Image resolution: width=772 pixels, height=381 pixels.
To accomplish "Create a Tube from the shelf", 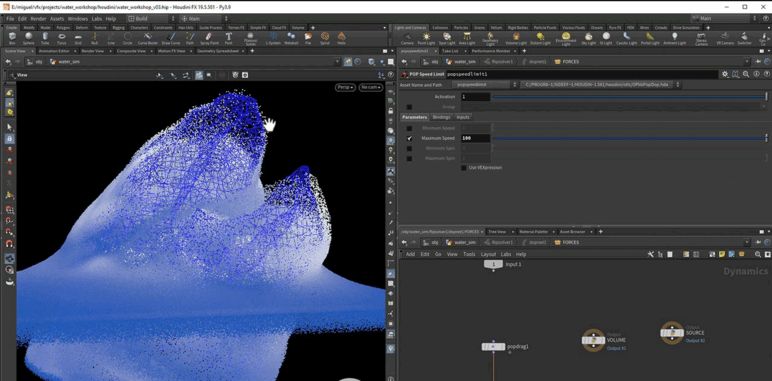I will coord(45,38).
